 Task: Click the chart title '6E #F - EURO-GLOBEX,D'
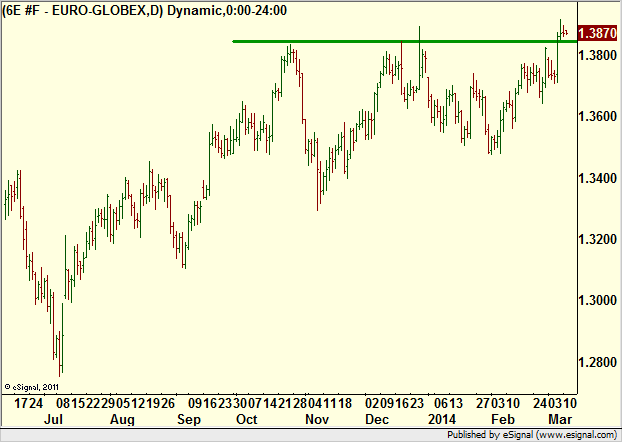tap(83, 10)
